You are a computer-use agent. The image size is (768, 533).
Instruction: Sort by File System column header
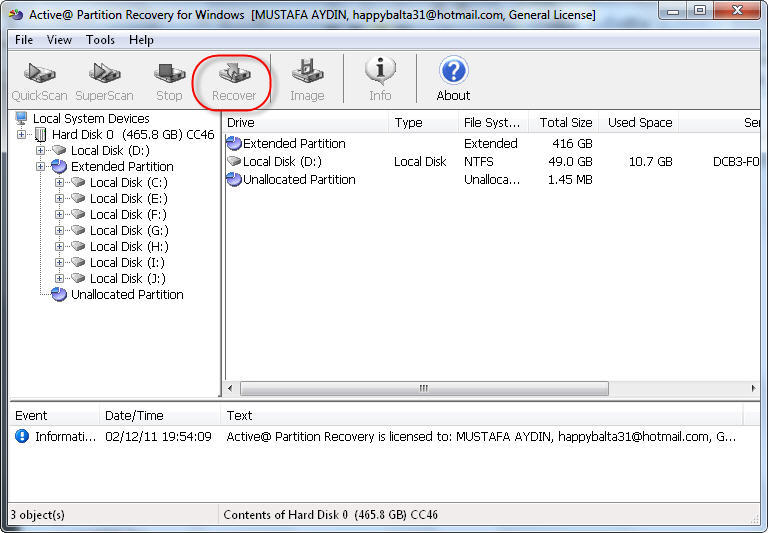point(494,122)
